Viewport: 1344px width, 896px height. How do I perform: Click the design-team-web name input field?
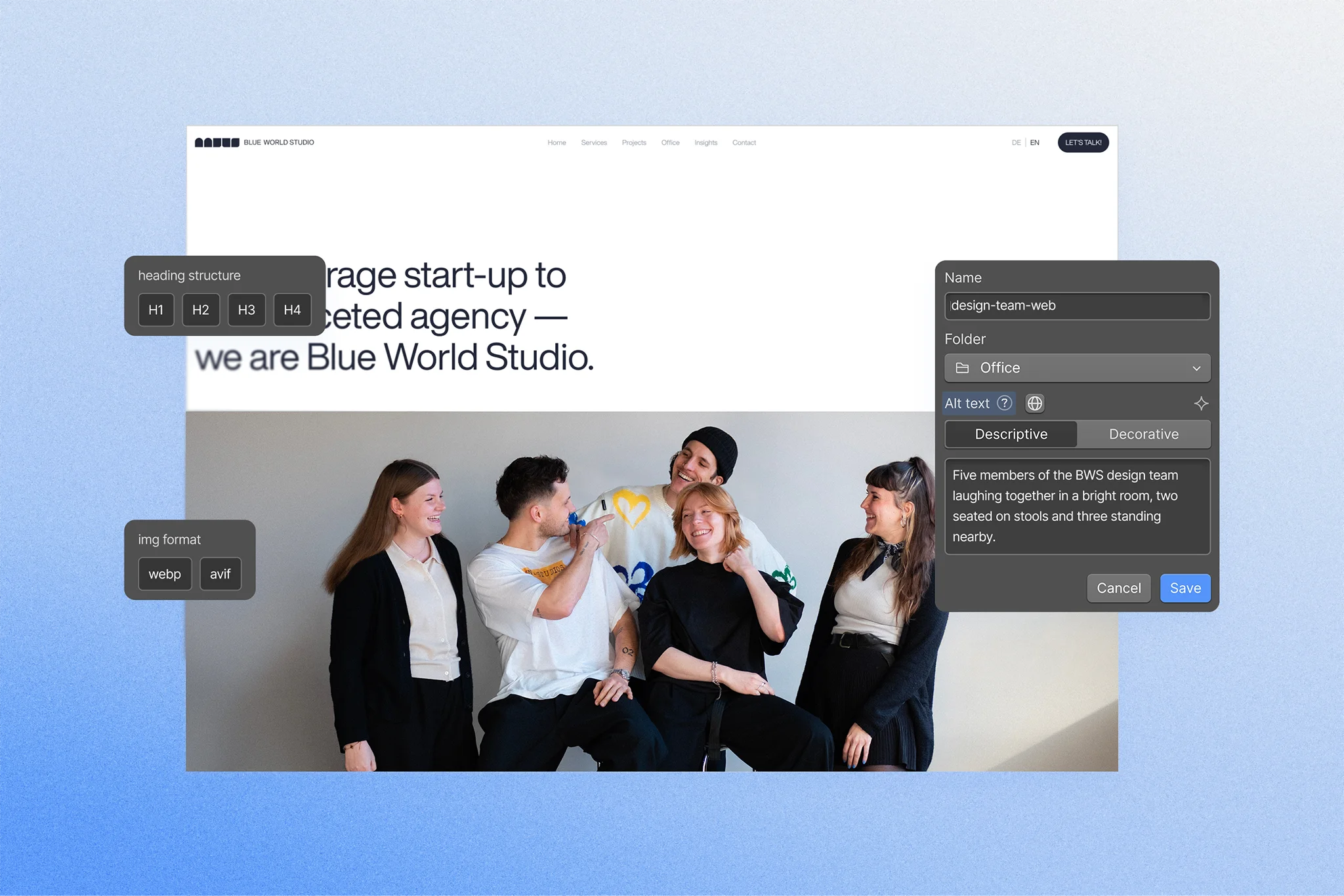click(x=1077, y=306)
